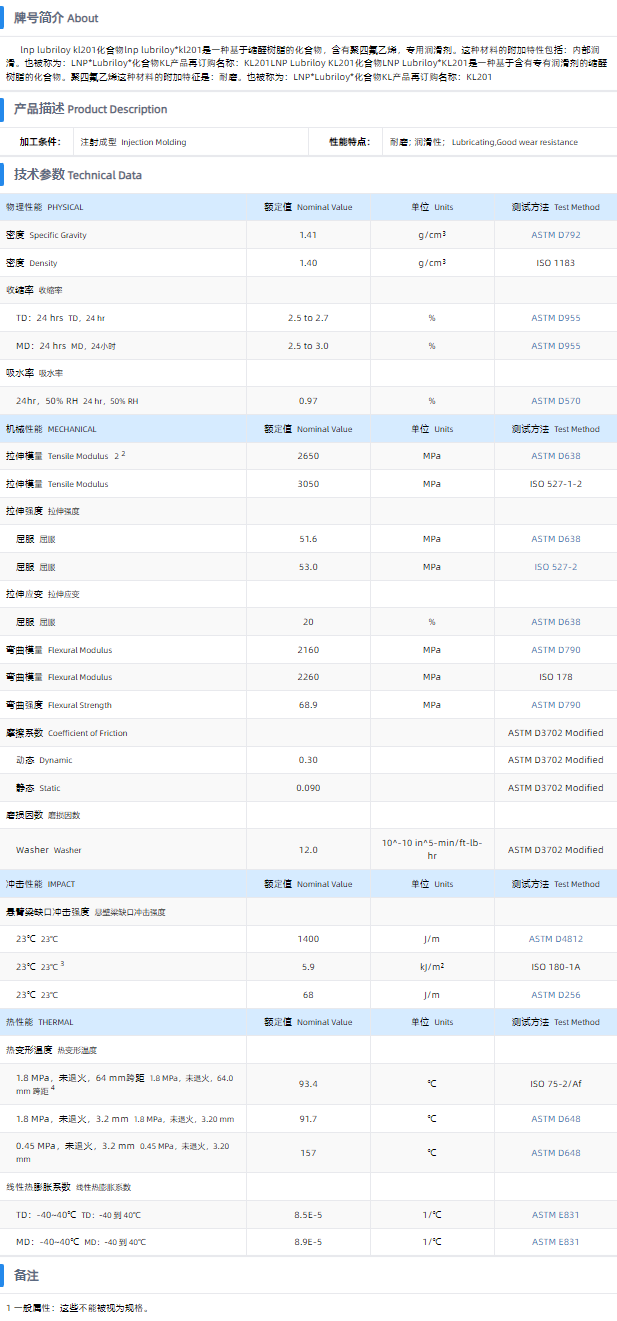Click ASTM D3702 Modified in the Washer row
The height and width of the screenshot is (1321, 617).
point(555,850)
